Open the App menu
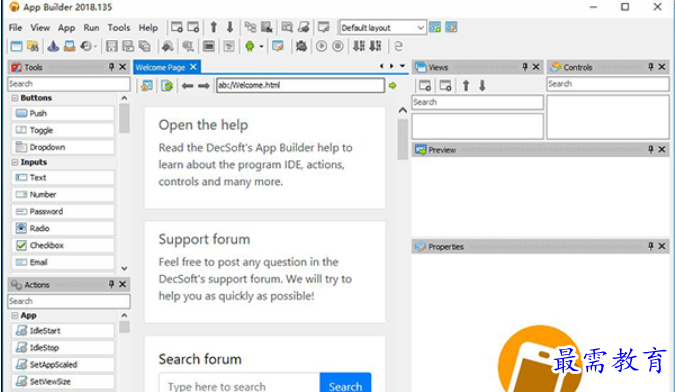This screenshot has height=392, width=675. [66, 28]
